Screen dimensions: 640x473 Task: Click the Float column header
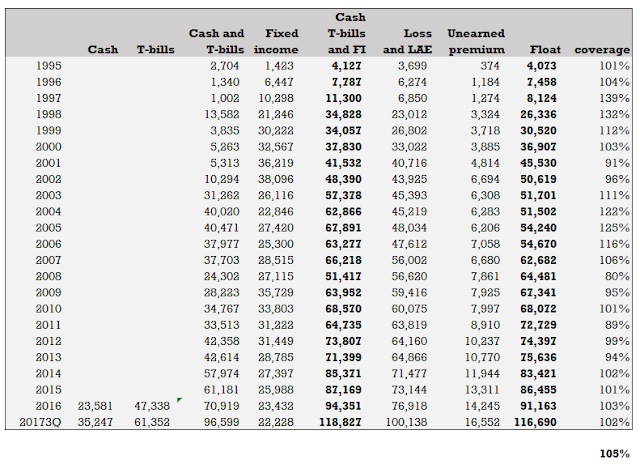tap(545, 50)
